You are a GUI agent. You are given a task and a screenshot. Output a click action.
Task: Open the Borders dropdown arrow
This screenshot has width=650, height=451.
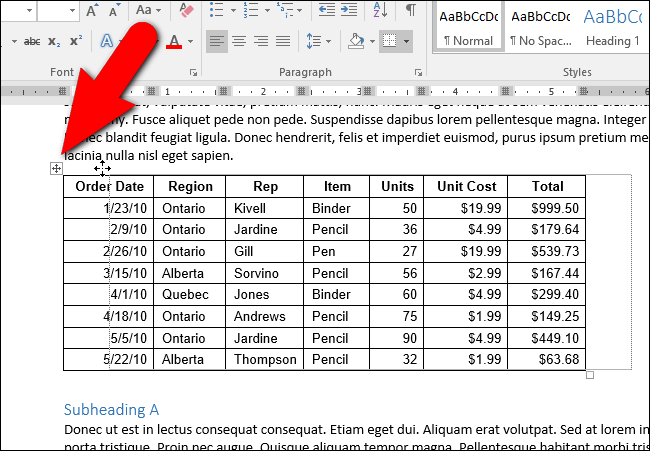click(405, 41)
